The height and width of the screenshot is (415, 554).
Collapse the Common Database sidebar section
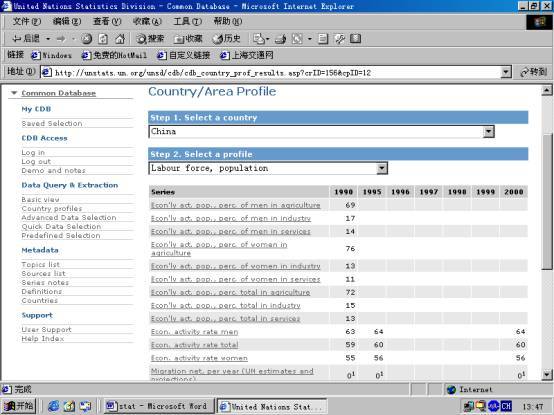click(14, 93)
